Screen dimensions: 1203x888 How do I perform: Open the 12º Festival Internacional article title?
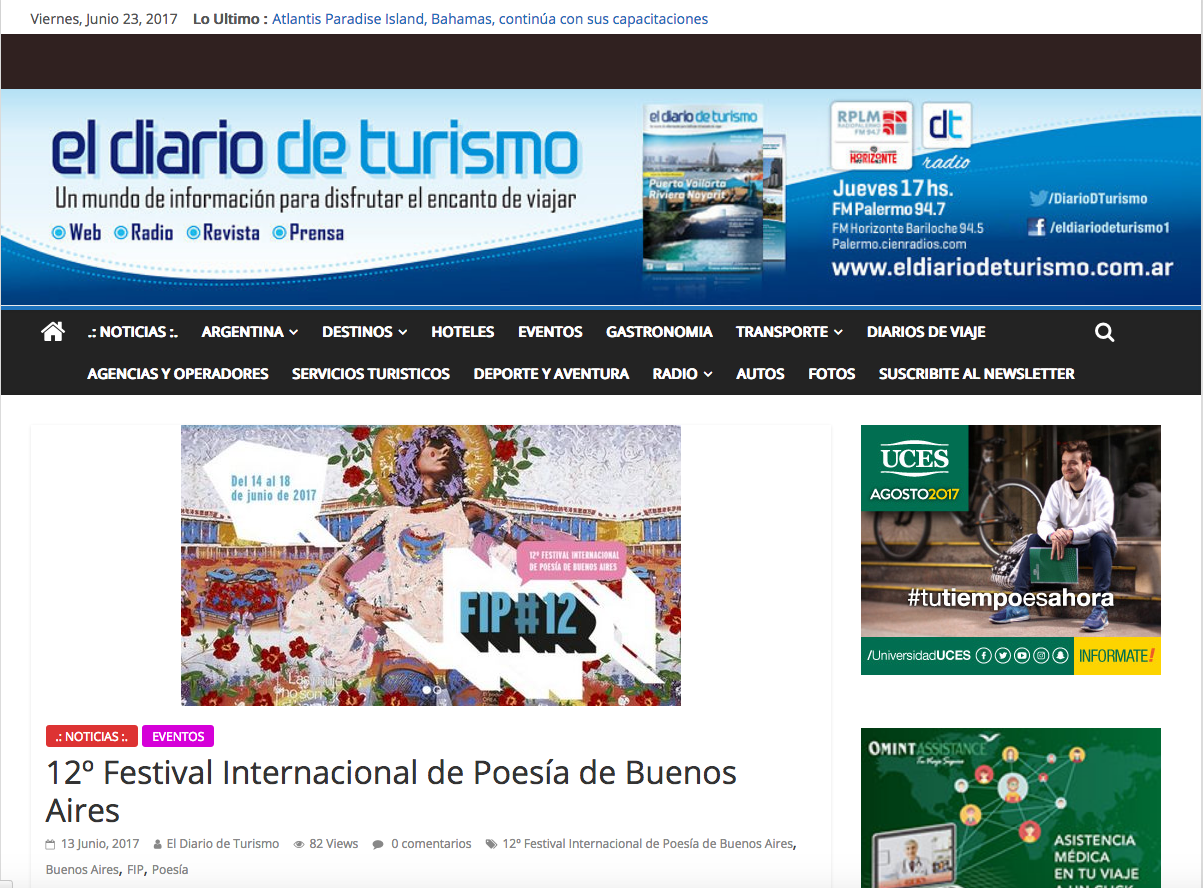[391, 791]
